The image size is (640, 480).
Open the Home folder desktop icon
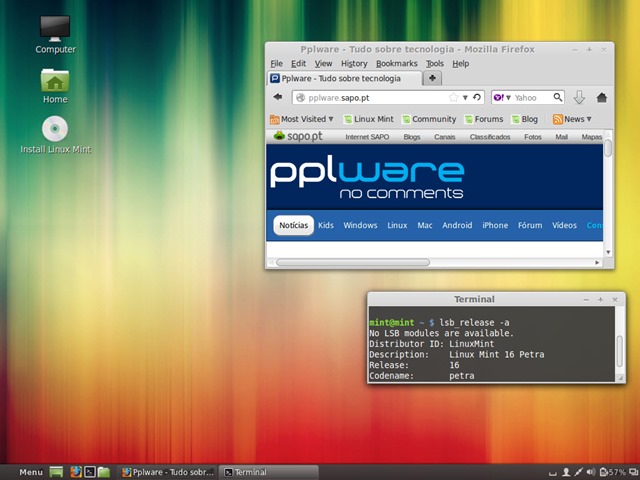point(55,86)
